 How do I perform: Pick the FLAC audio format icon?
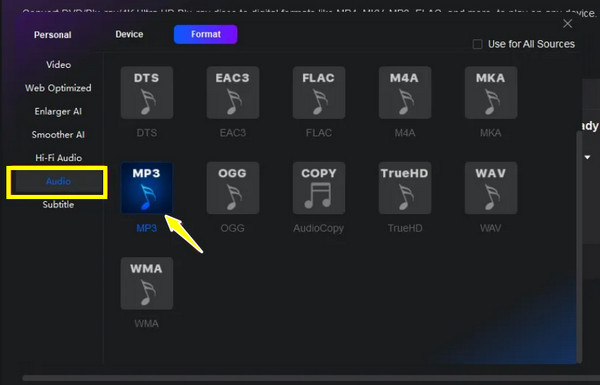tap(319, 93)
